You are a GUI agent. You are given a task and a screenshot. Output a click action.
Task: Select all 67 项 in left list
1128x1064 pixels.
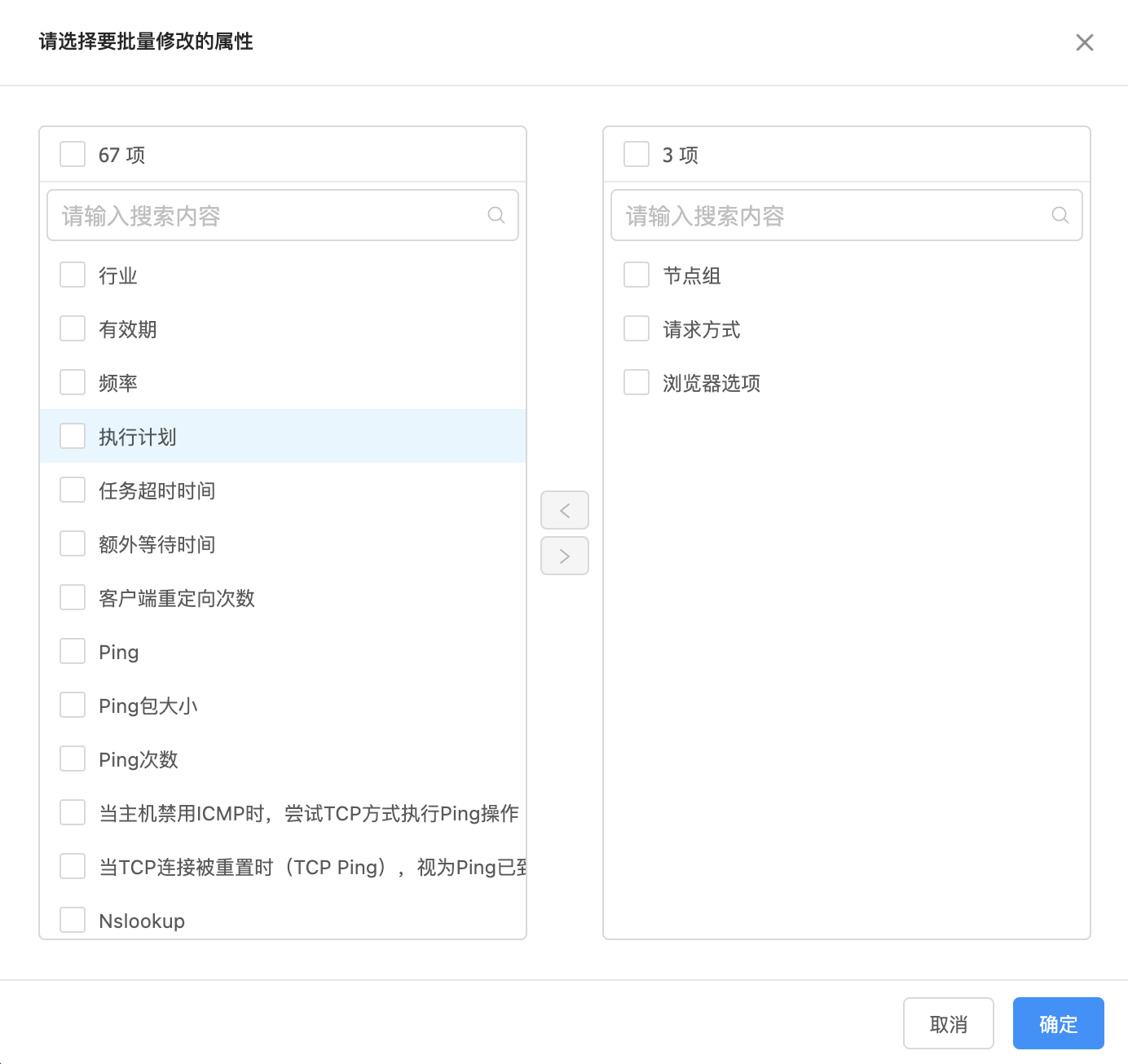pyautogui.click(x=73, y=154)
